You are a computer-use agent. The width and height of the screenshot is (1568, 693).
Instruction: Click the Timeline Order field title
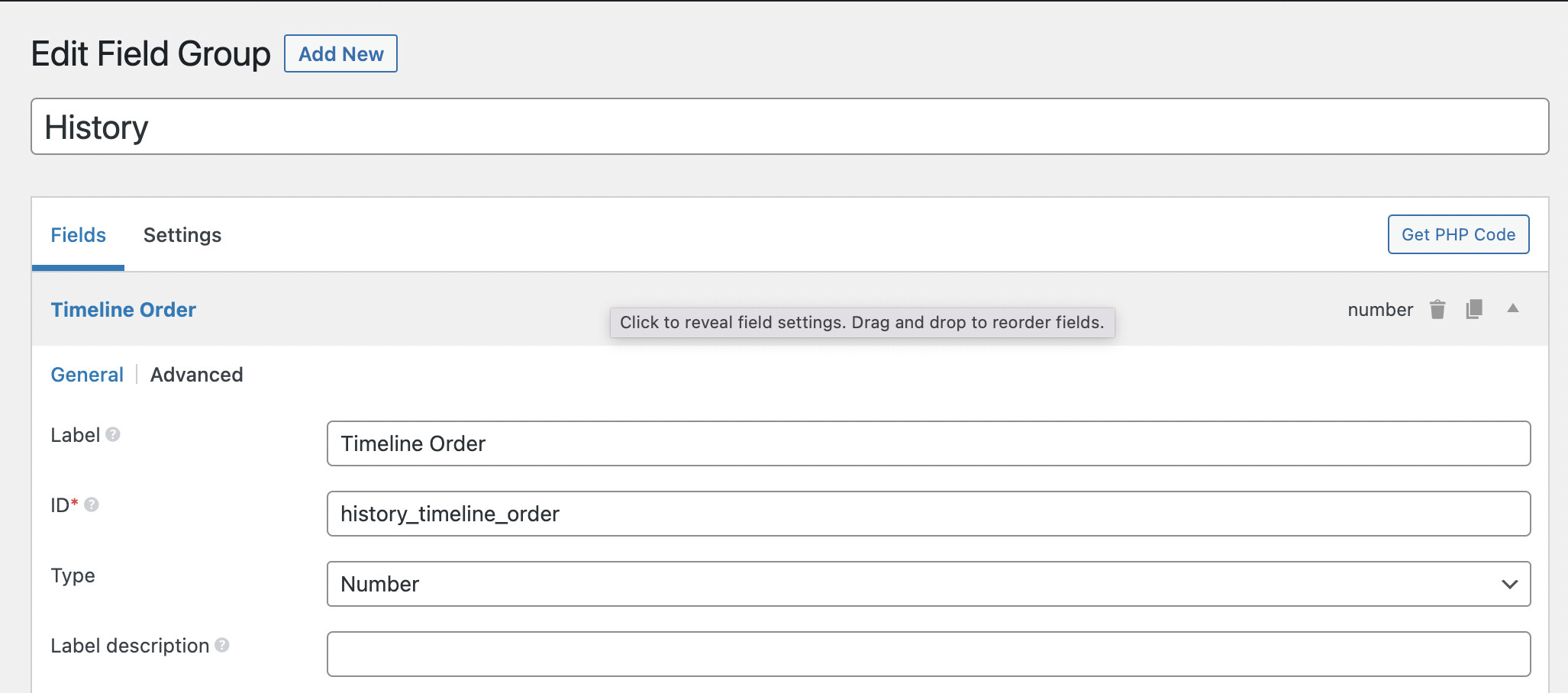tap(124, 310)
